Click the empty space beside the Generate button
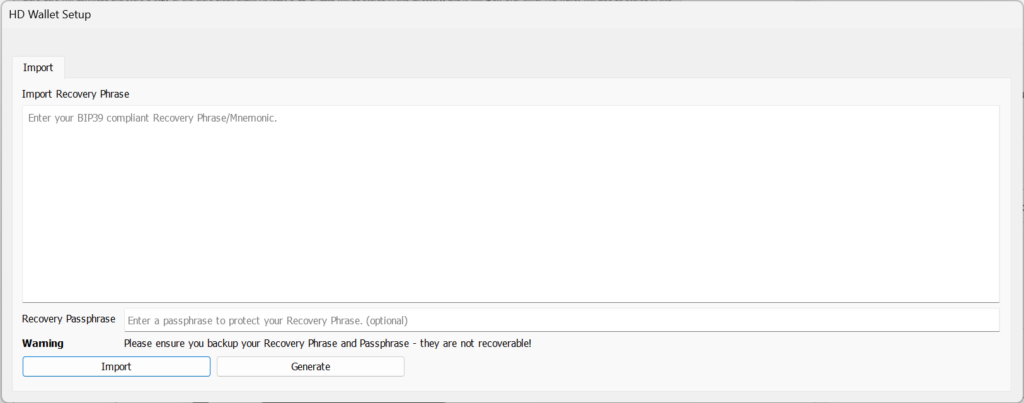The width and height of the screenshot is (1024, 403). pyautogui.click(x=700, y=366)
